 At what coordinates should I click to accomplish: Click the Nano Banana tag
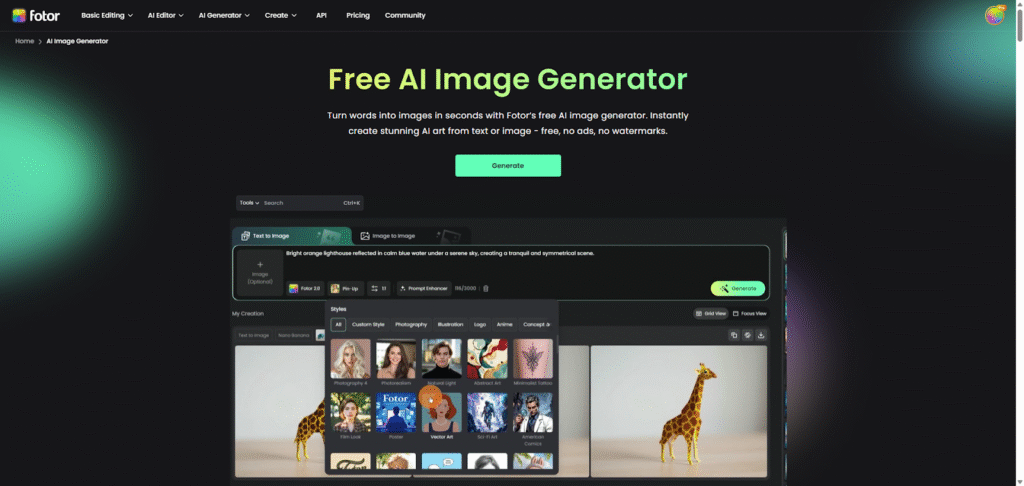[294, 335]
